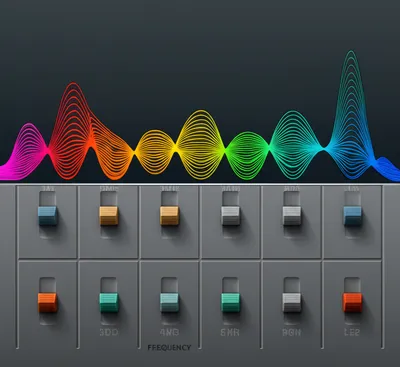
Task: Click the orange slider knob above the 4NB slider
Action: coord(169,216)
